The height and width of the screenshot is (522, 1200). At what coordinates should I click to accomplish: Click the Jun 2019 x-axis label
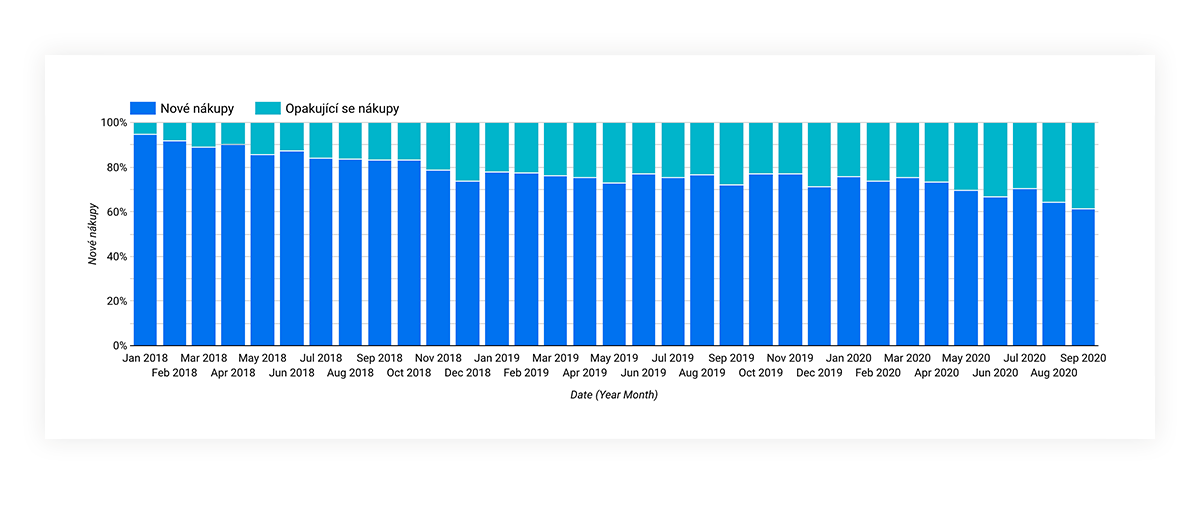tap(644, 373)
